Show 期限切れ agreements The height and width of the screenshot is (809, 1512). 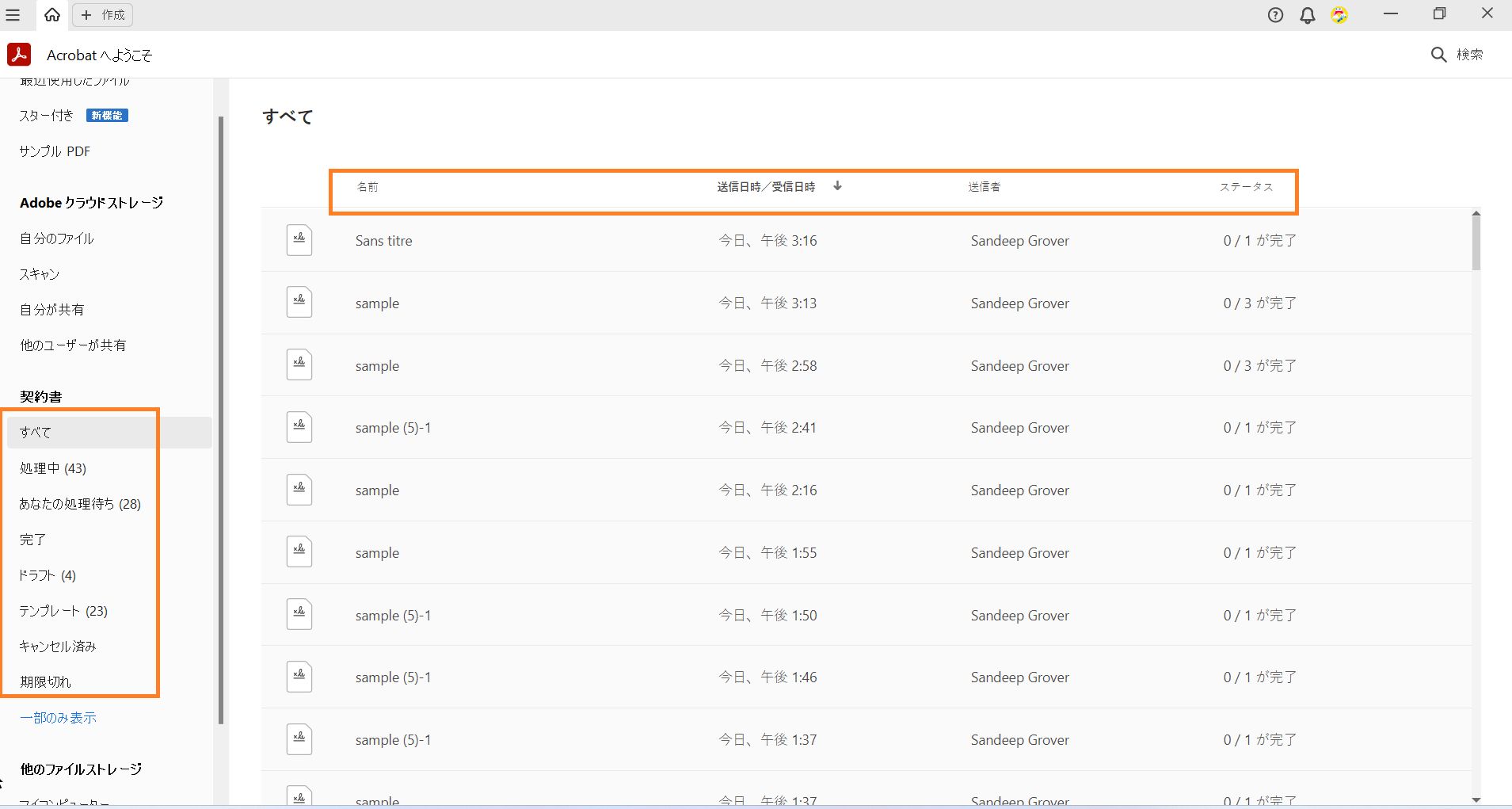click(x=45, y=682)
